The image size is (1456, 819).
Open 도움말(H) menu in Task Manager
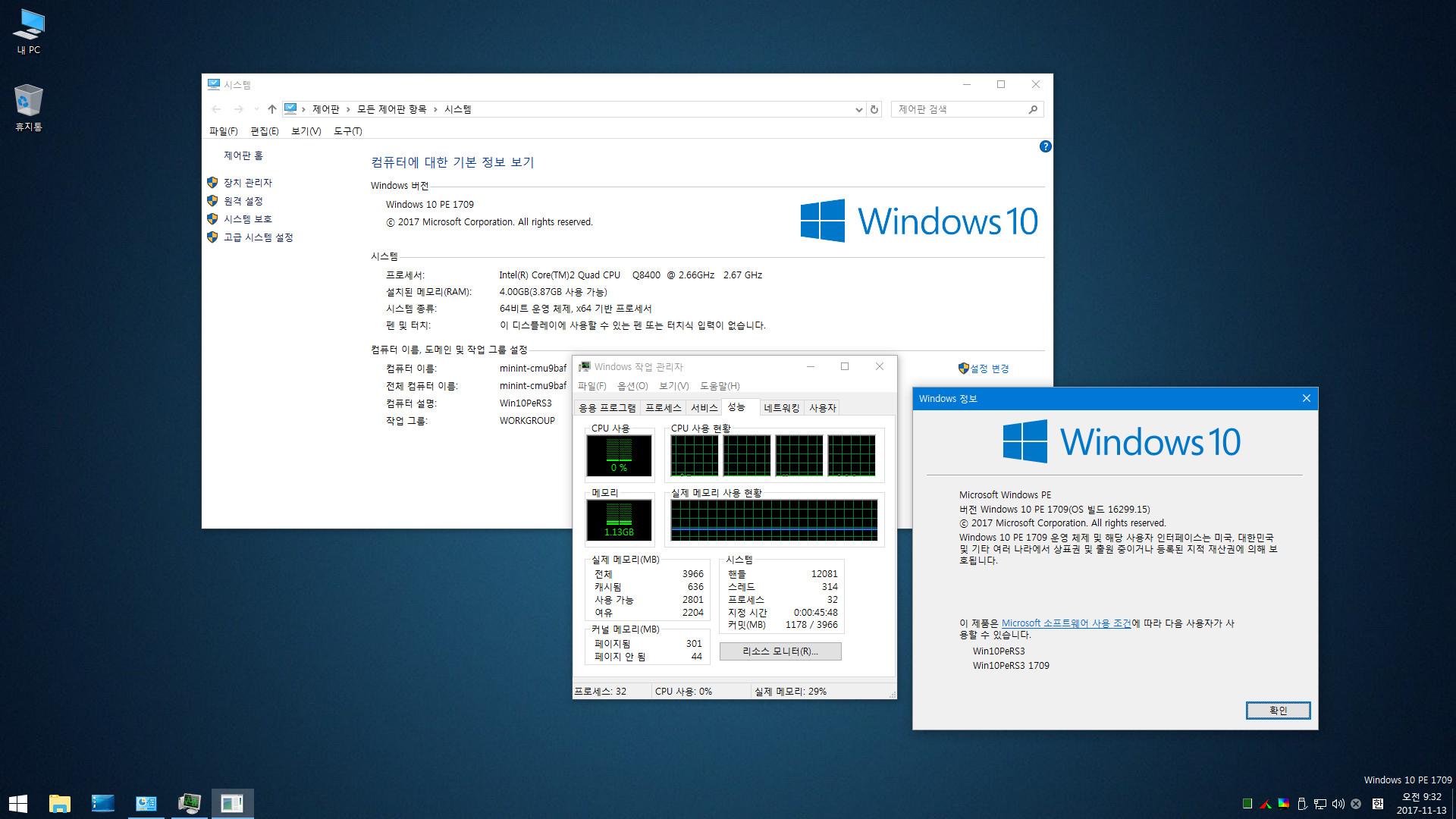click(x=720, y=386)
